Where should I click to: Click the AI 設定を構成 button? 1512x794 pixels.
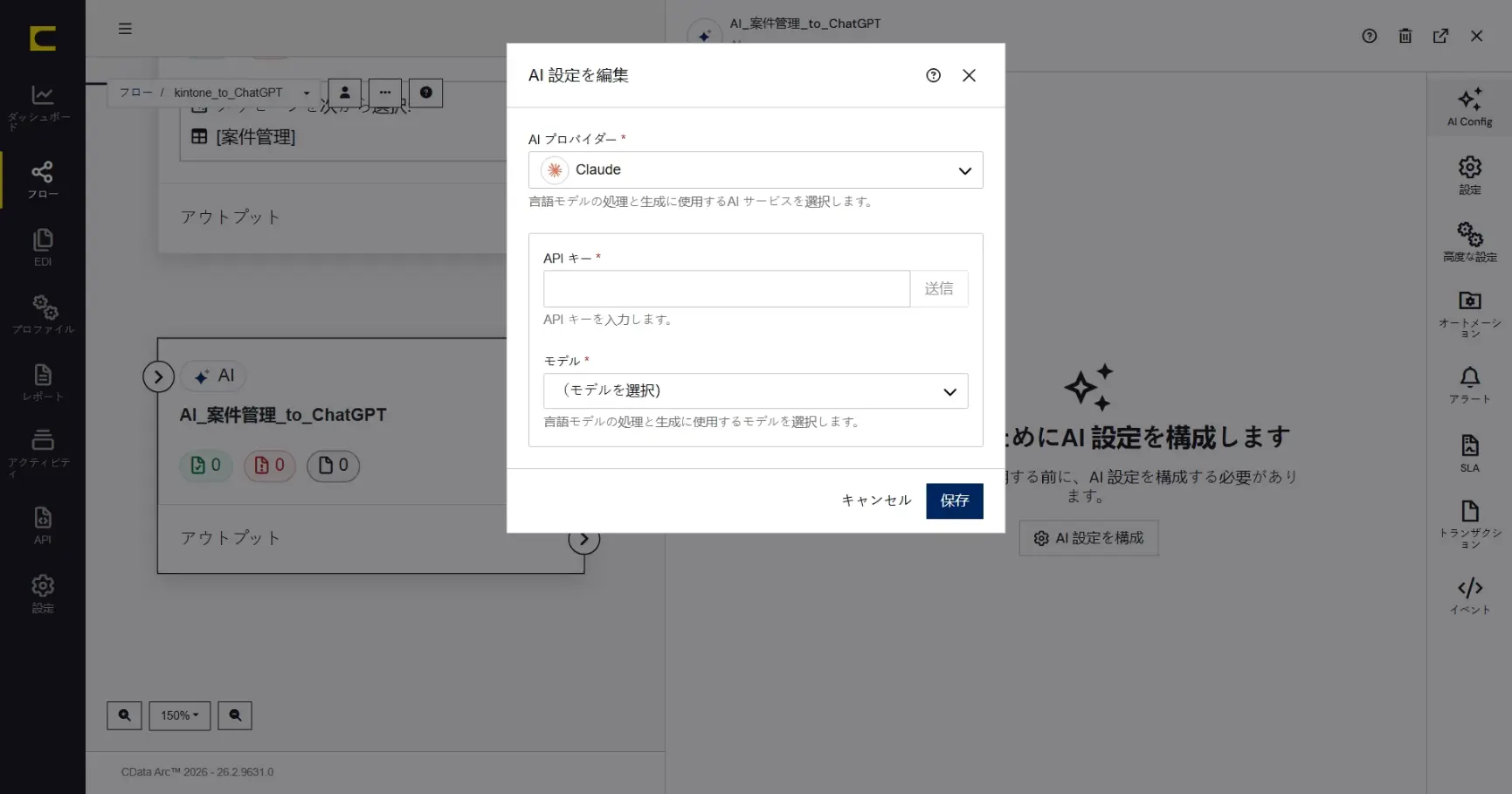pos(1088,538)
